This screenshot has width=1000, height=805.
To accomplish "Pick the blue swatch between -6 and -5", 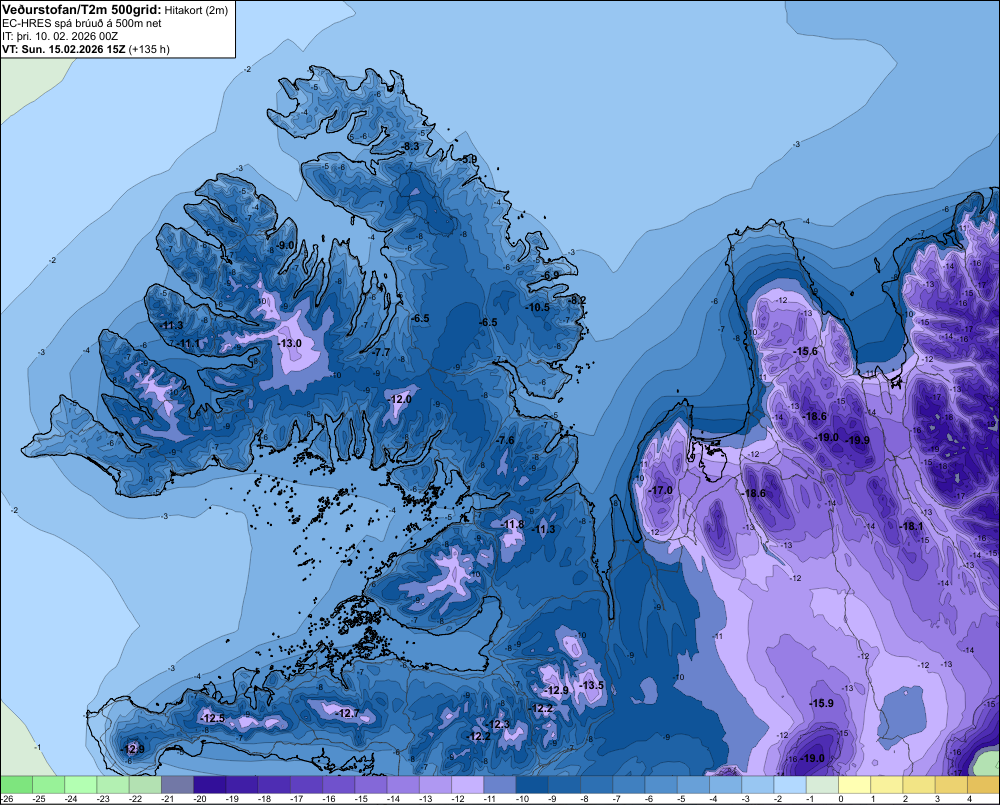I will 661,784.
